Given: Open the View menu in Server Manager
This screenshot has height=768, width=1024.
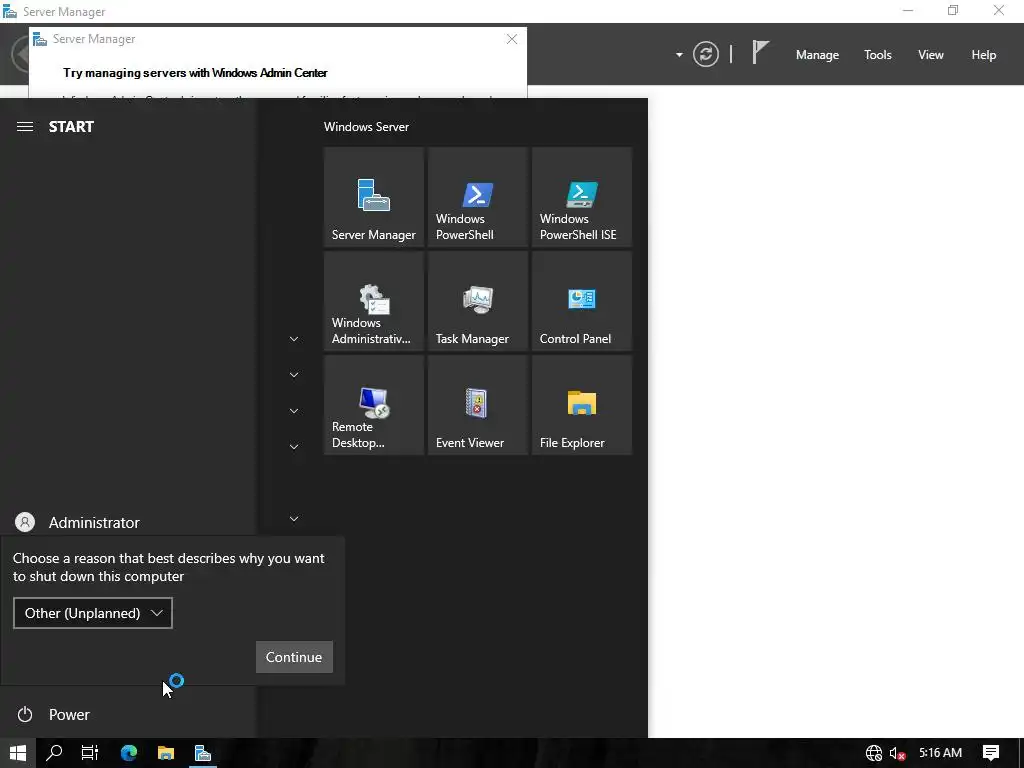Looking at the screenshot, I should click(x=931, y=55).
